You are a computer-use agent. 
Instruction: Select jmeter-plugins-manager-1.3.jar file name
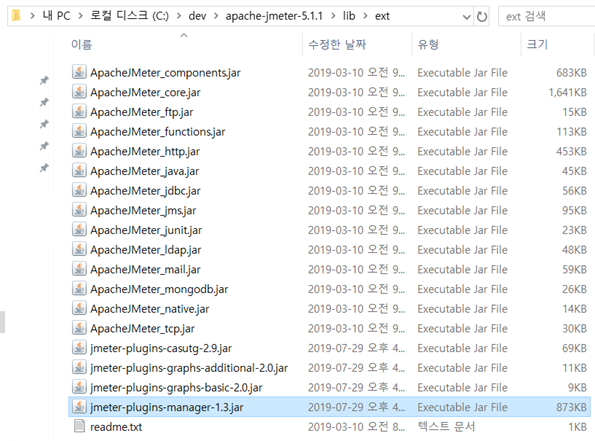(x=167, y=407)
